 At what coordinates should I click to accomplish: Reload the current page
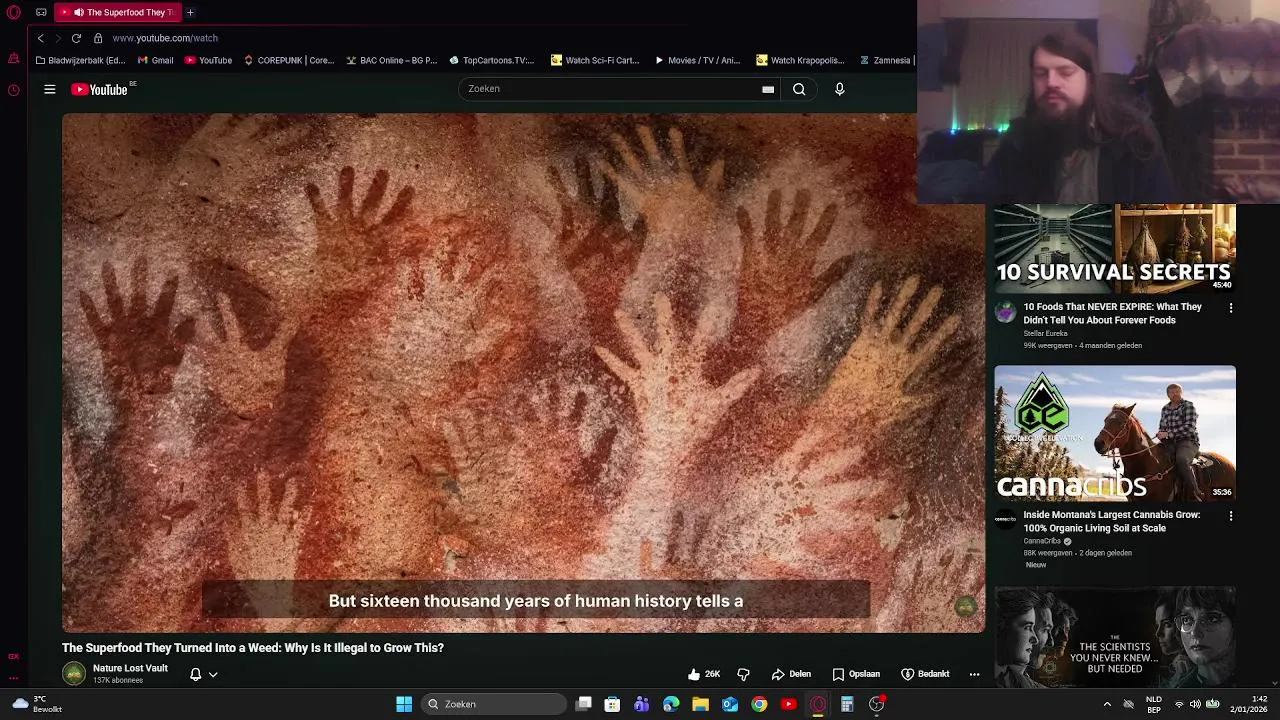(76, 38)
